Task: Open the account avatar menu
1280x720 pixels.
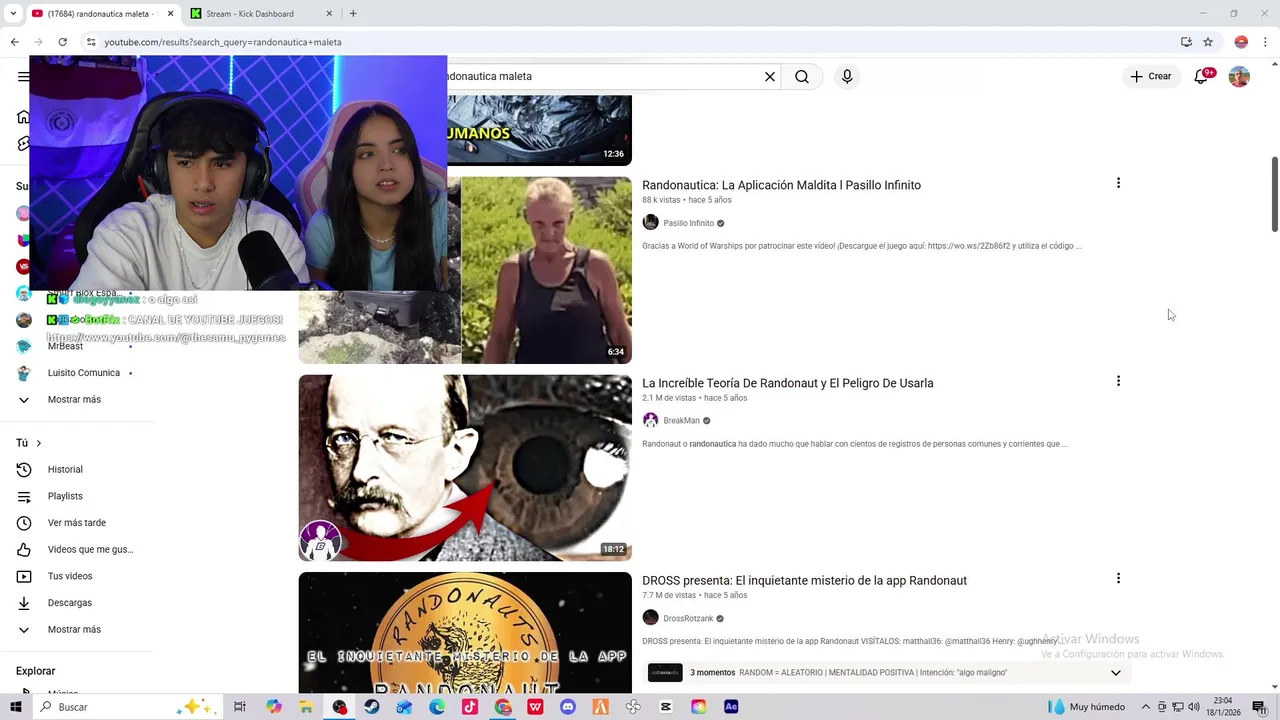Action: (1239, 76)
